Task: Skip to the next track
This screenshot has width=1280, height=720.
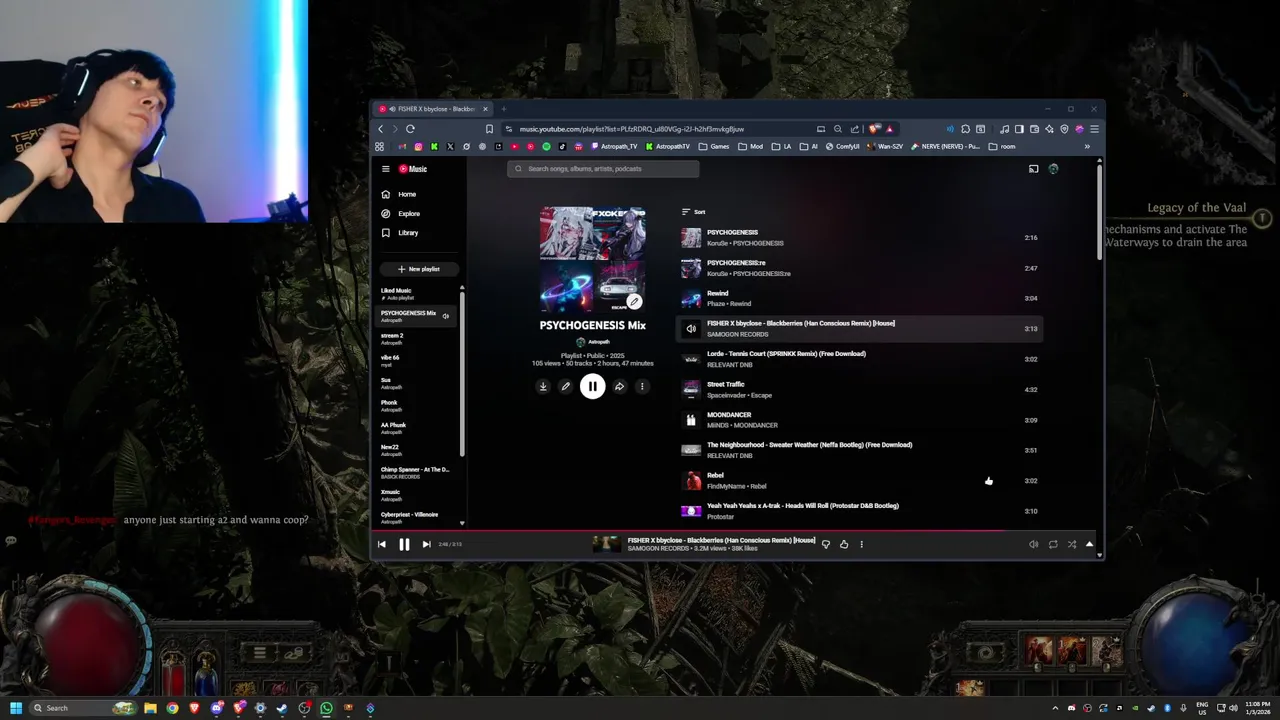Action: (426, 544)
